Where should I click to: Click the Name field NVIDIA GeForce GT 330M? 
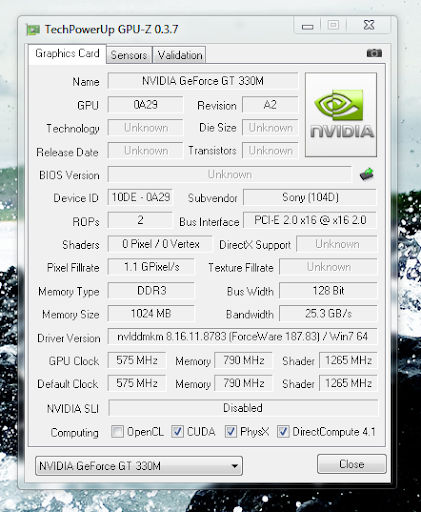point(203,81)
